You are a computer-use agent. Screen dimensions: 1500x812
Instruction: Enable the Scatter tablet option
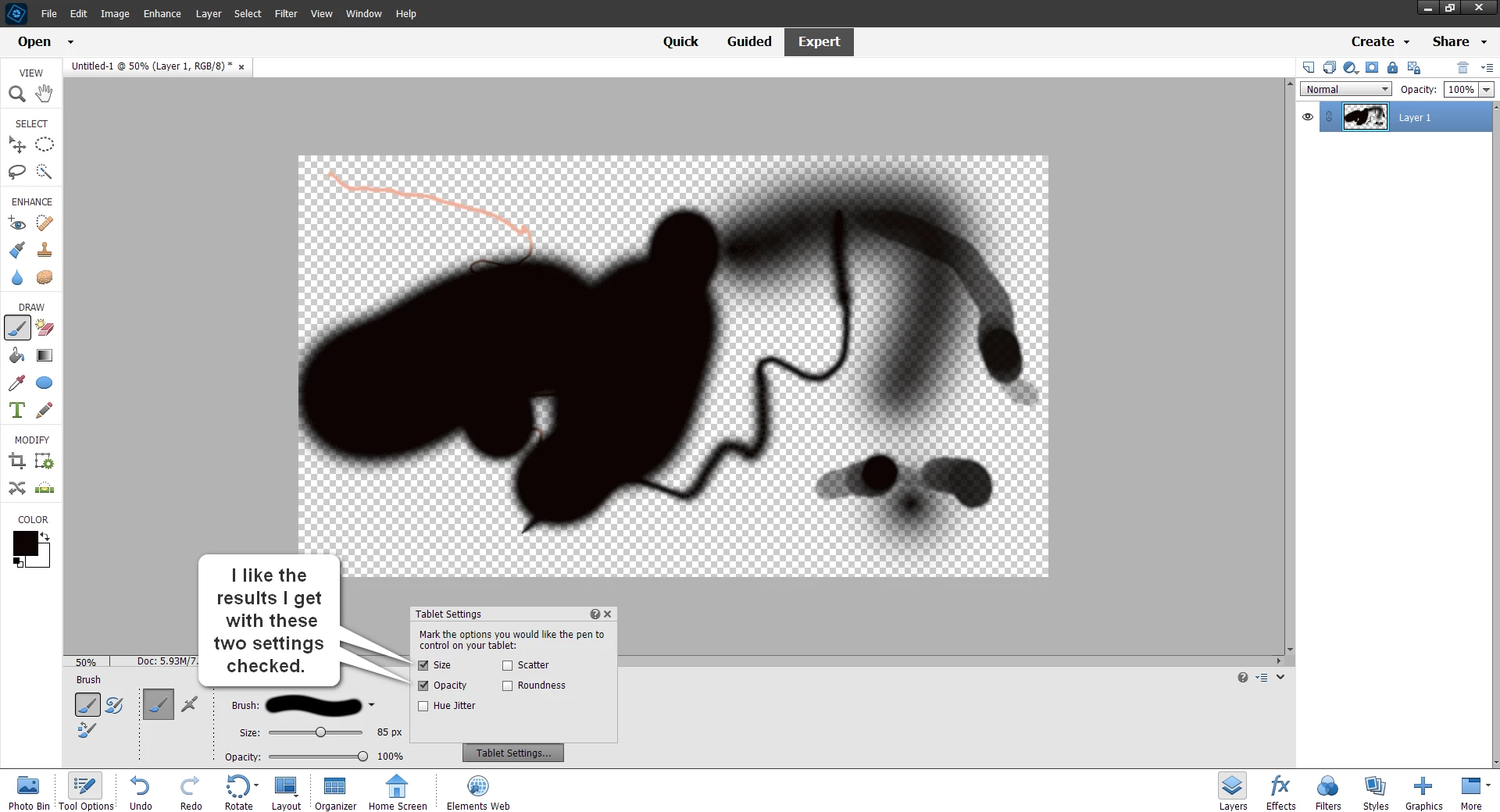tap(508, 665)
